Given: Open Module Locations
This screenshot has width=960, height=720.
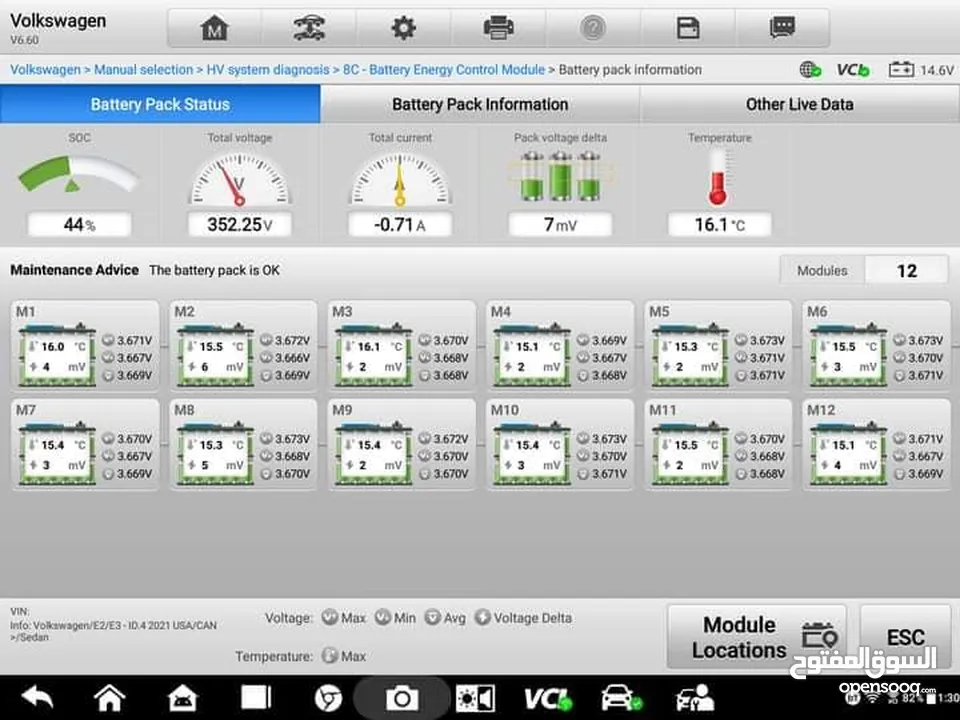Looking at the screenshot, I should tap(757, 637).
